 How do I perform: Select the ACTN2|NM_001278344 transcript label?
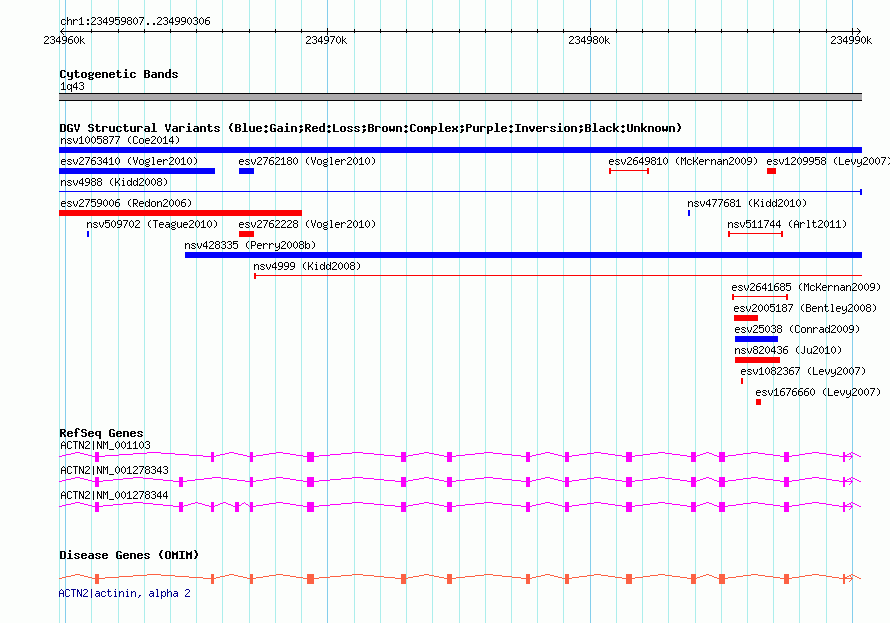pyautogui.click(x=114, y=495)
